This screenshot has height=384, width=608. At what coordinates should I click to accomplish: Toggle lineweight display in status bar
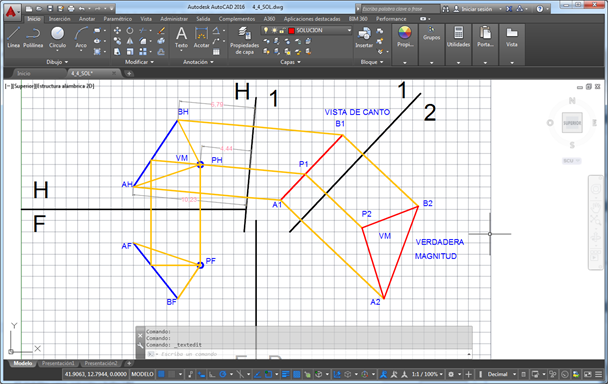286,374
